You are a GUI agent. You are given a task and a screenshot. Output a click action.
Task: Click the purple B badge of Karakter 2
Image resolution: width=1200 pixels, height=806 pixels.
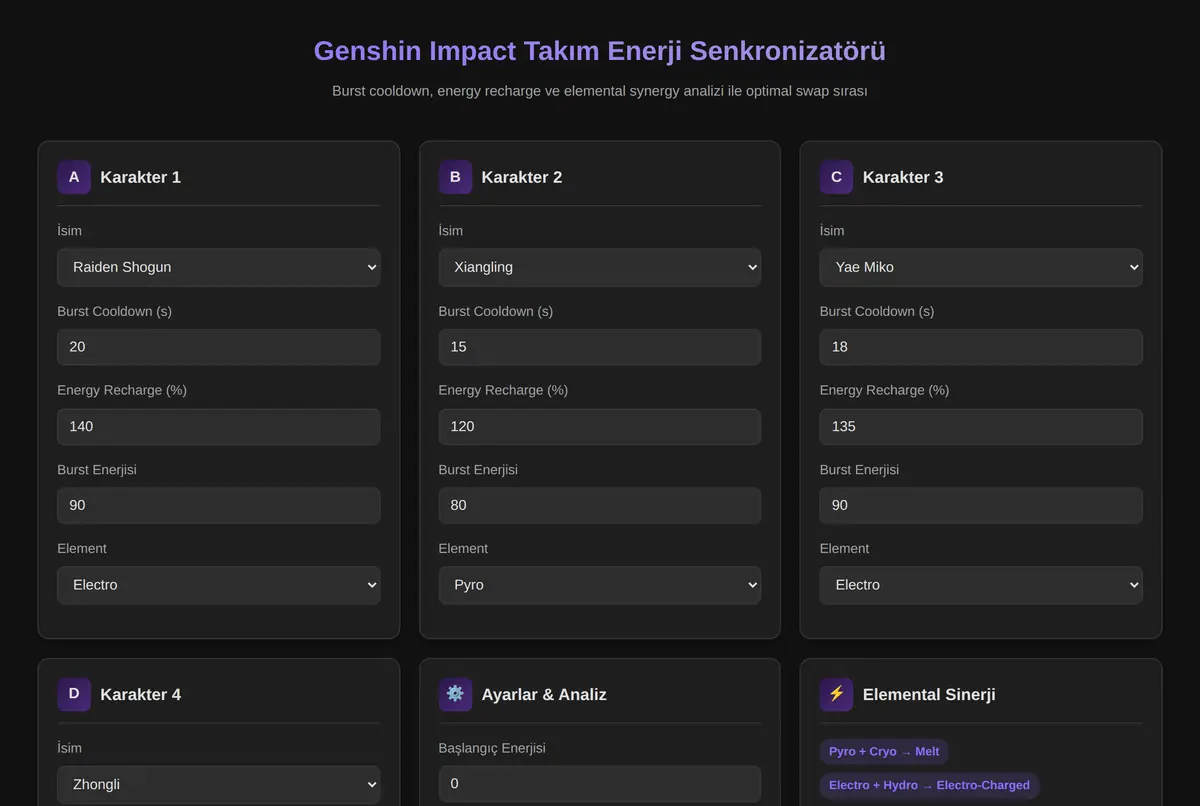pos(455,177)
